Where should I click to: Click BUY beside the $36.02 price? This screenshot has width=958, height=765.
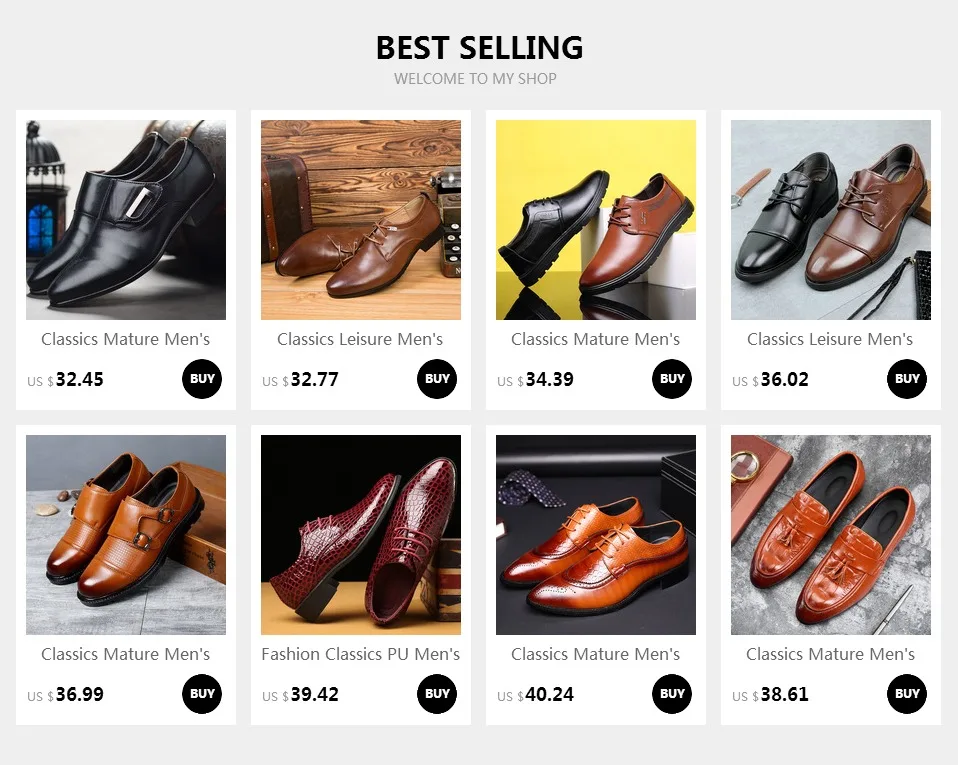(907, 379)
